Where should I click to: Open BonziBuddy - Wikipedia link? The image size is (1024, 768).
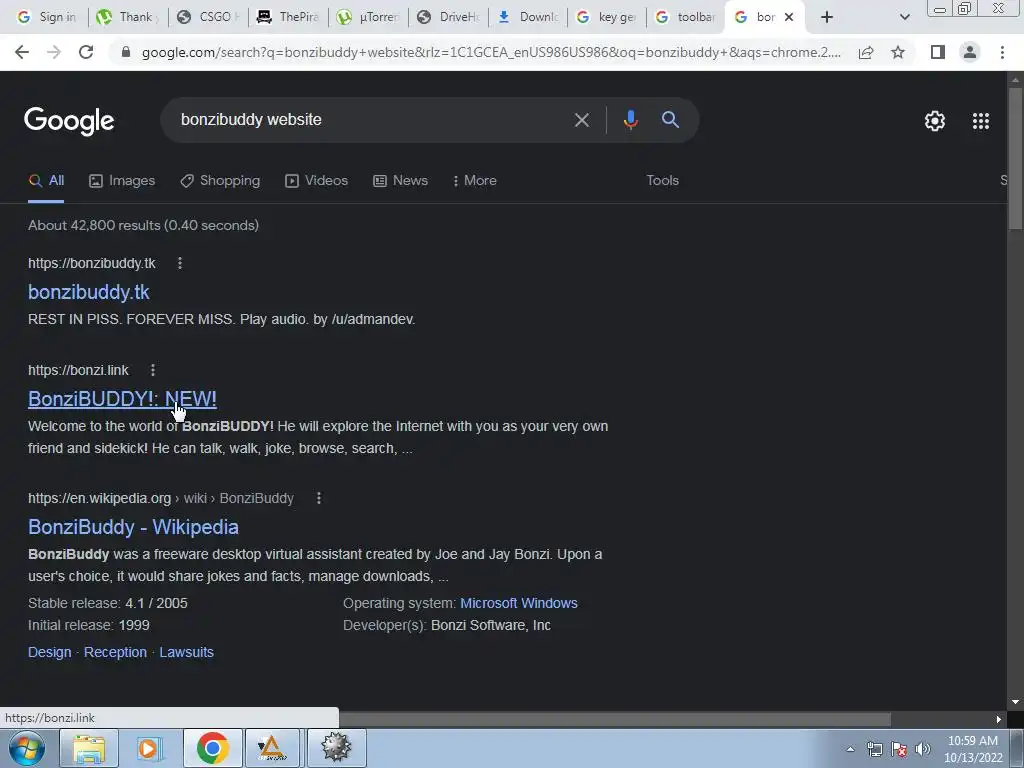[x=133, y=527]
